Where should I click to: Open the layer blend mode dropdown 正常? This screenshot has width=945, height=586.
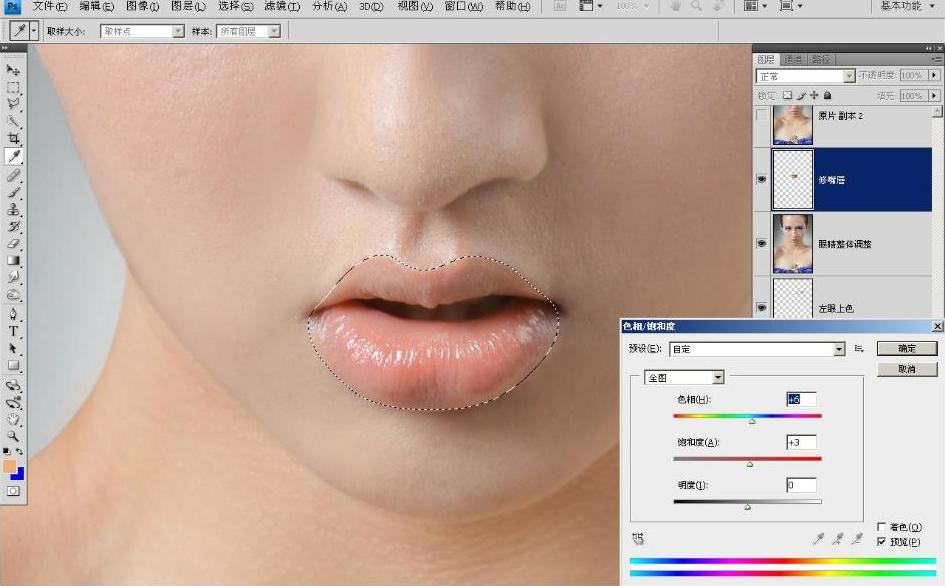coord(806,76)
